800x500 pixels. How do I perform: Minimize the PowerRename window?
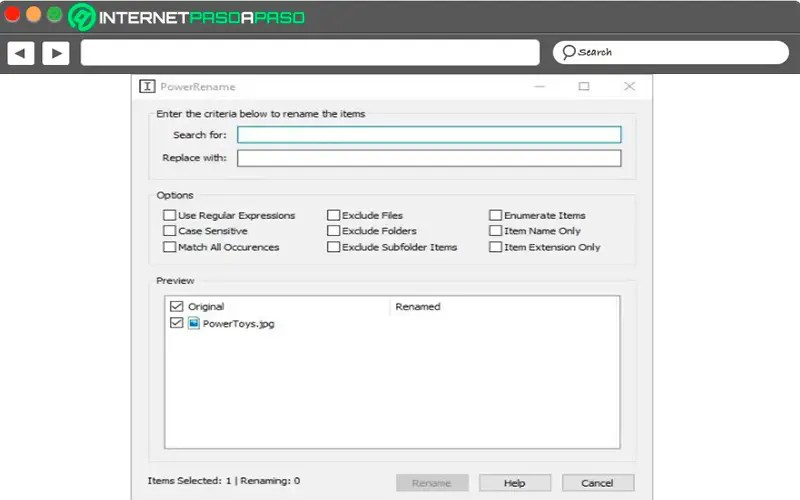point(539,87)
